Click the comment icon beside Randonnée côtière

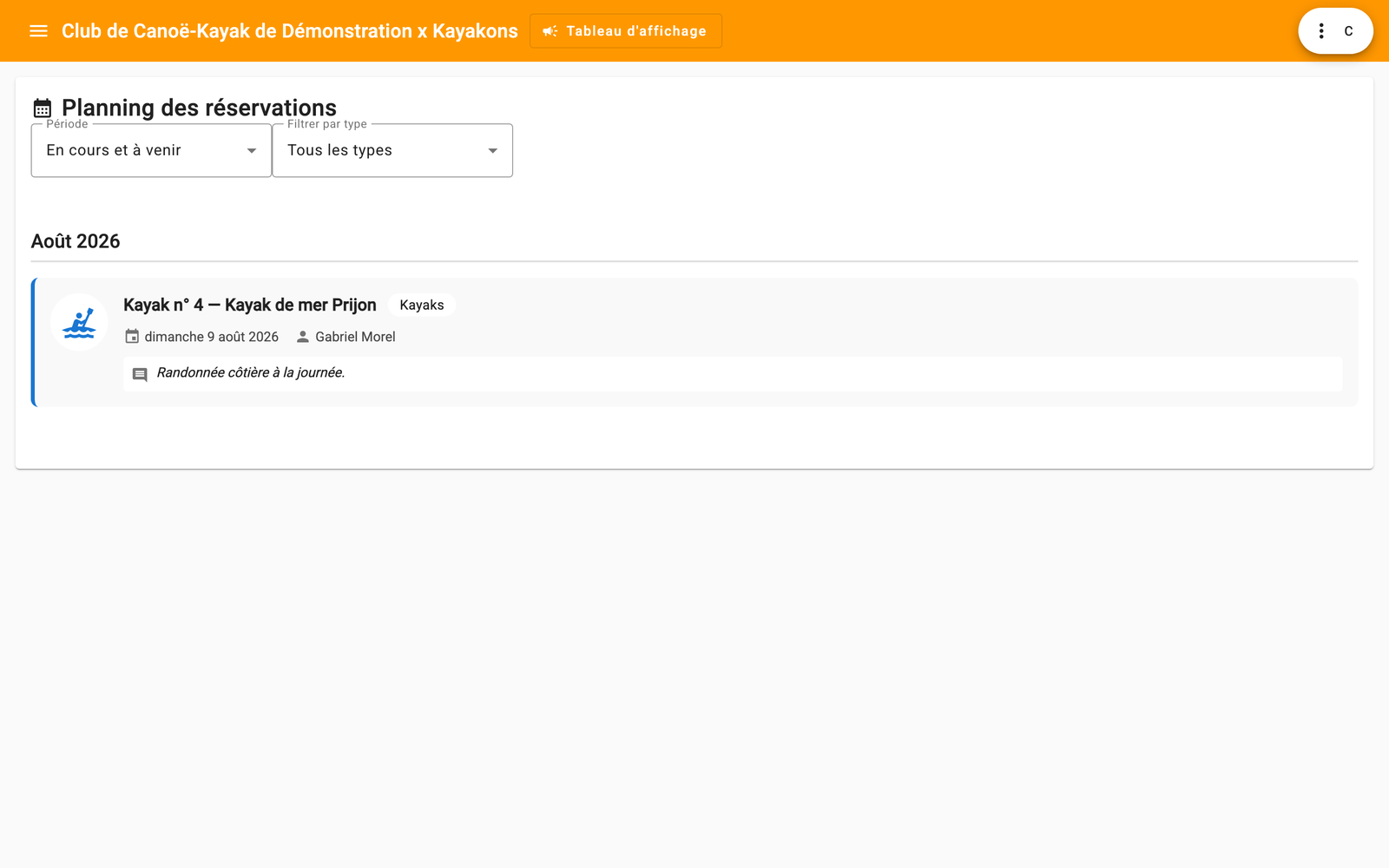(x=140, y=374)
